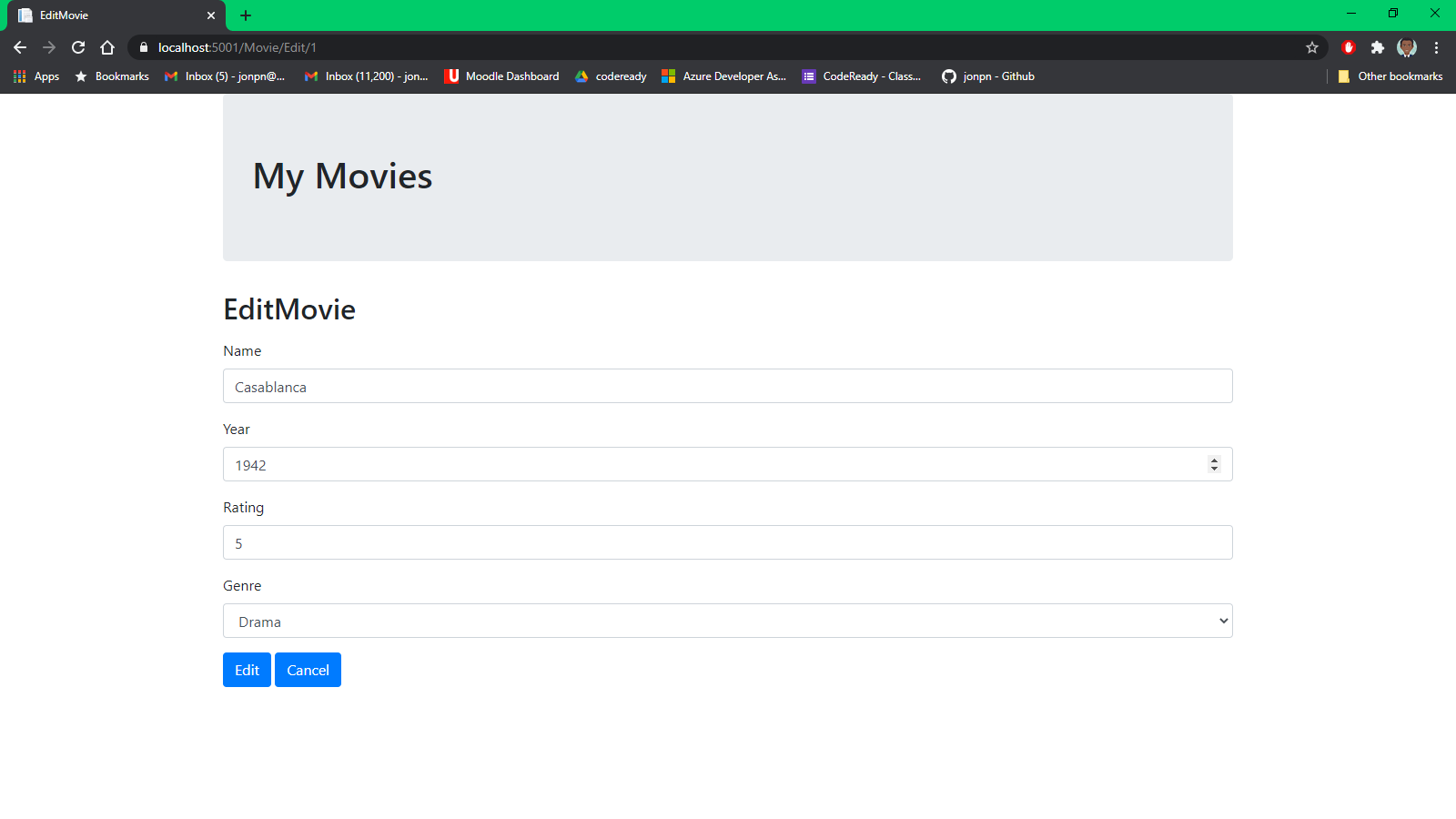Navigate back with the browser back arrow
The height and width of the screenshot is (819, 1456).
coord(20,47)
